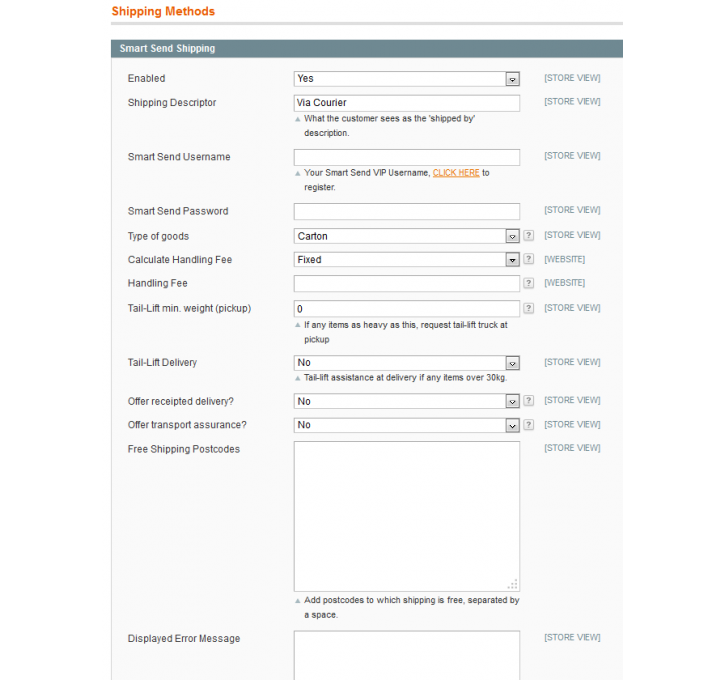Viewport: 725px width, 680px height.
Task: Click the Handling Fee label
Action: (157, 283)
